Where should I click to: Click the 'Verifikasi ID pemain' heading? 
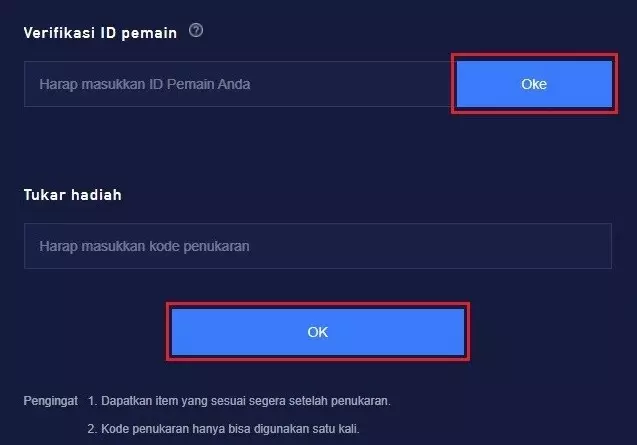click(x=100, y=33)
